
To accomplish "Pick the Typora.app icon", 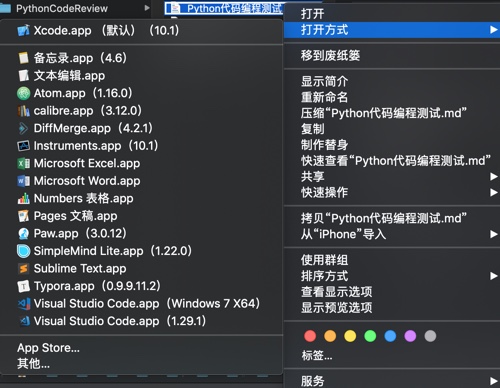I will click(23, 286).
